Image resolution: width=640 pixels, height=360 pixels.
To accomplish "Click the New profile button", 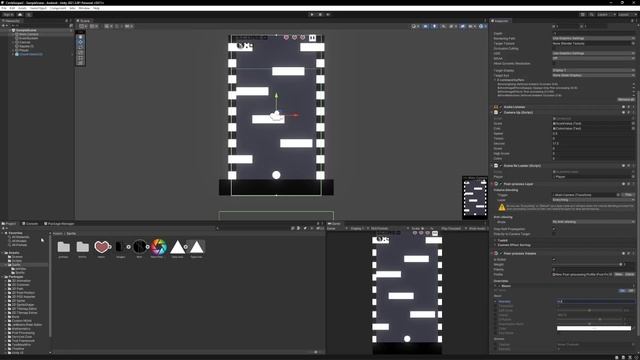I will click(619, 274).
